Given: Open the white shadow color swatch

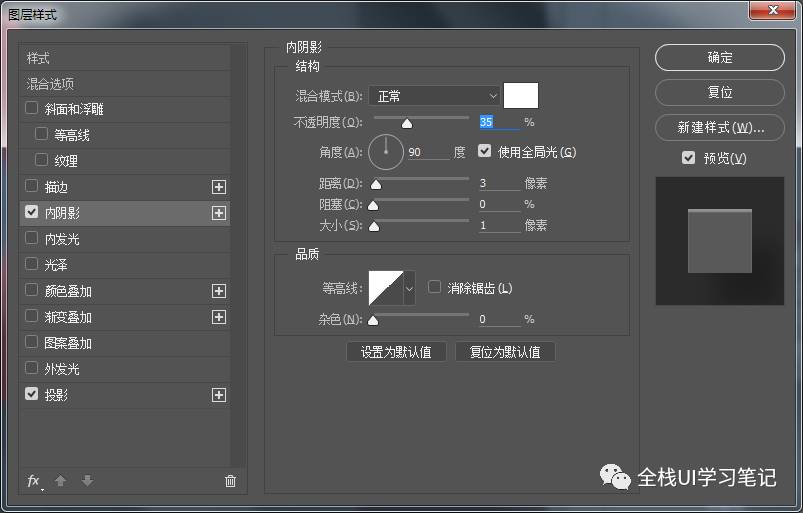Looking at the screenshot, I should pyautogui.click(x=521, y=95).
